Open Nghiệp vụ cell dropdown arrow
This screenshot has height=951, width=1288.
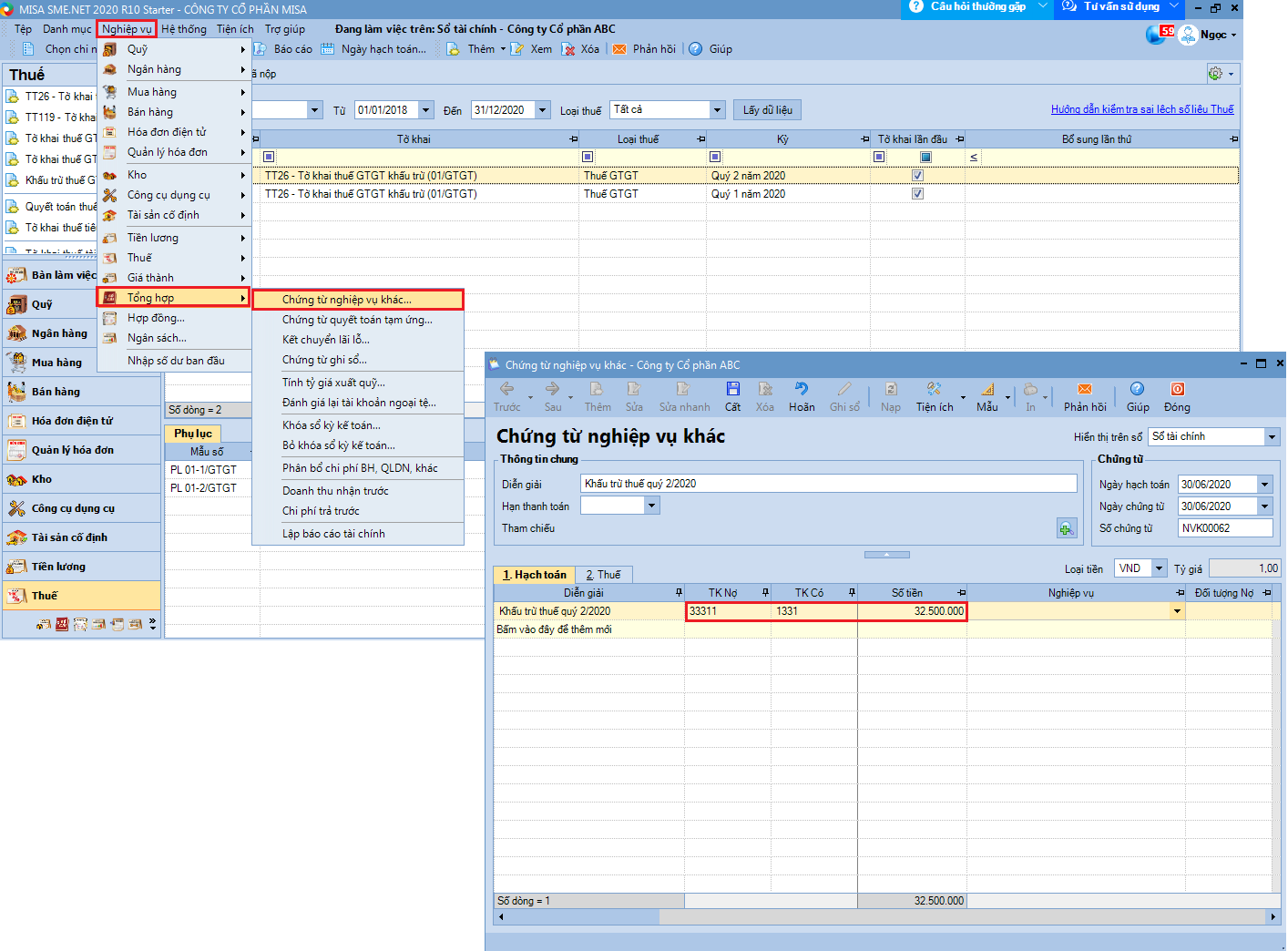[1178, 611]
